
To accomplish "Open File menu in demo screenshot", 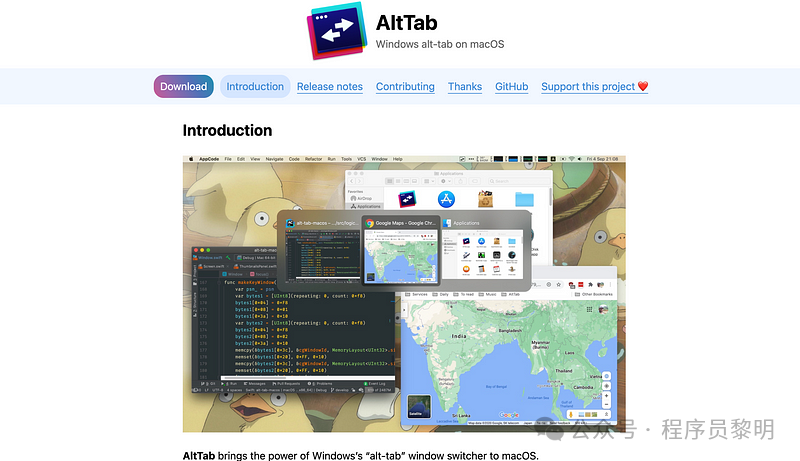I will point(228,159).
